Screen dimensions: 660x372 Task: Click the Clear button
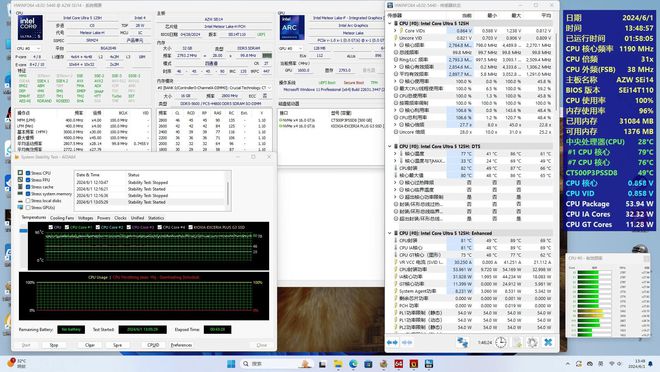pos(90,345)
